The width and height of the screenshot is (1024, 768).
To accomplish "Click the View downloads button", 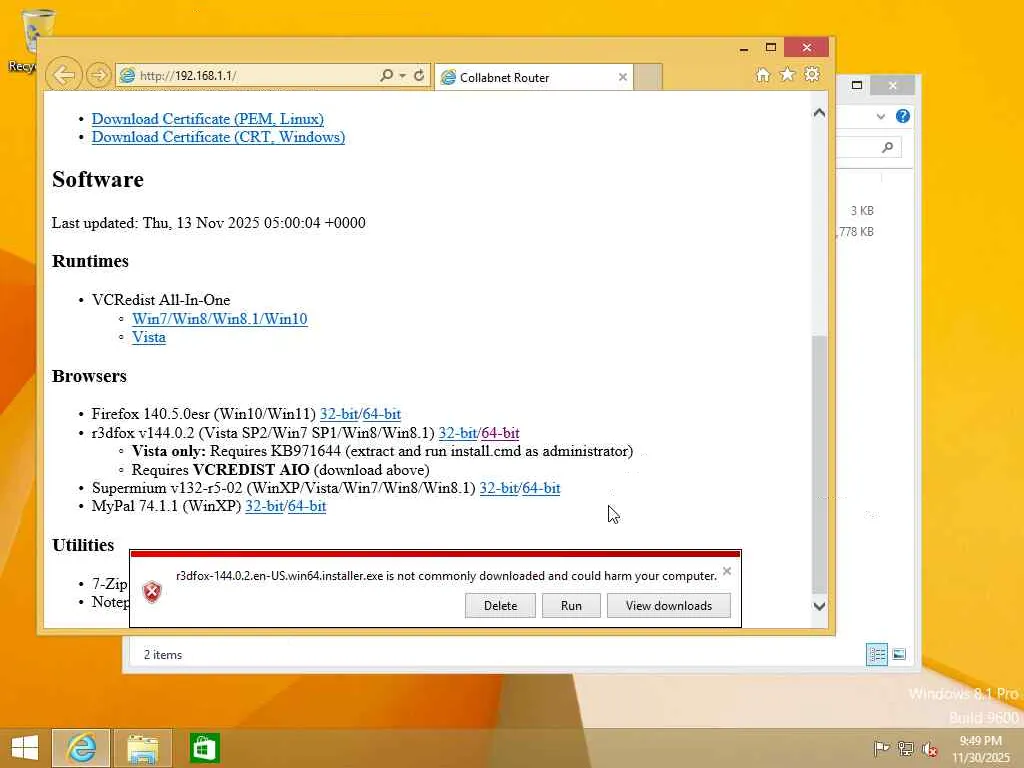I will pos(669,605).
